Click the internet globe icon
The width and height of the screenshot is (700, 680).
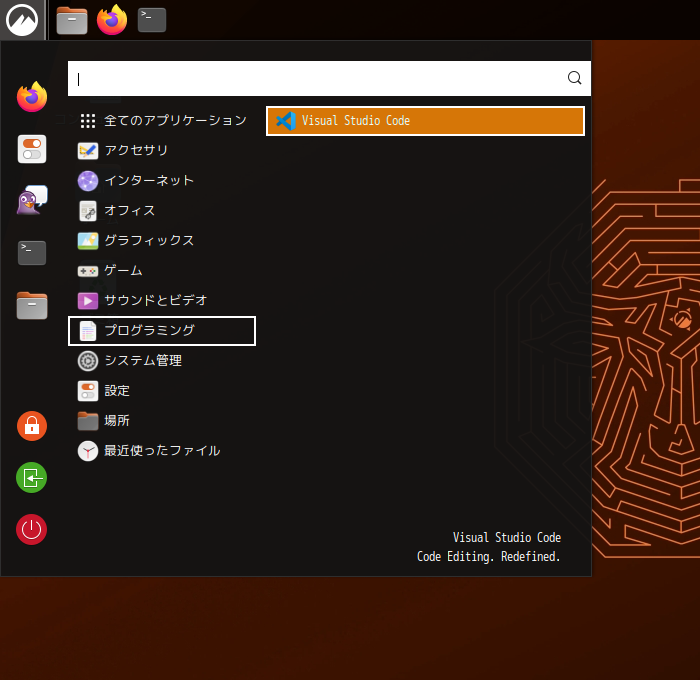coord(88,181)
